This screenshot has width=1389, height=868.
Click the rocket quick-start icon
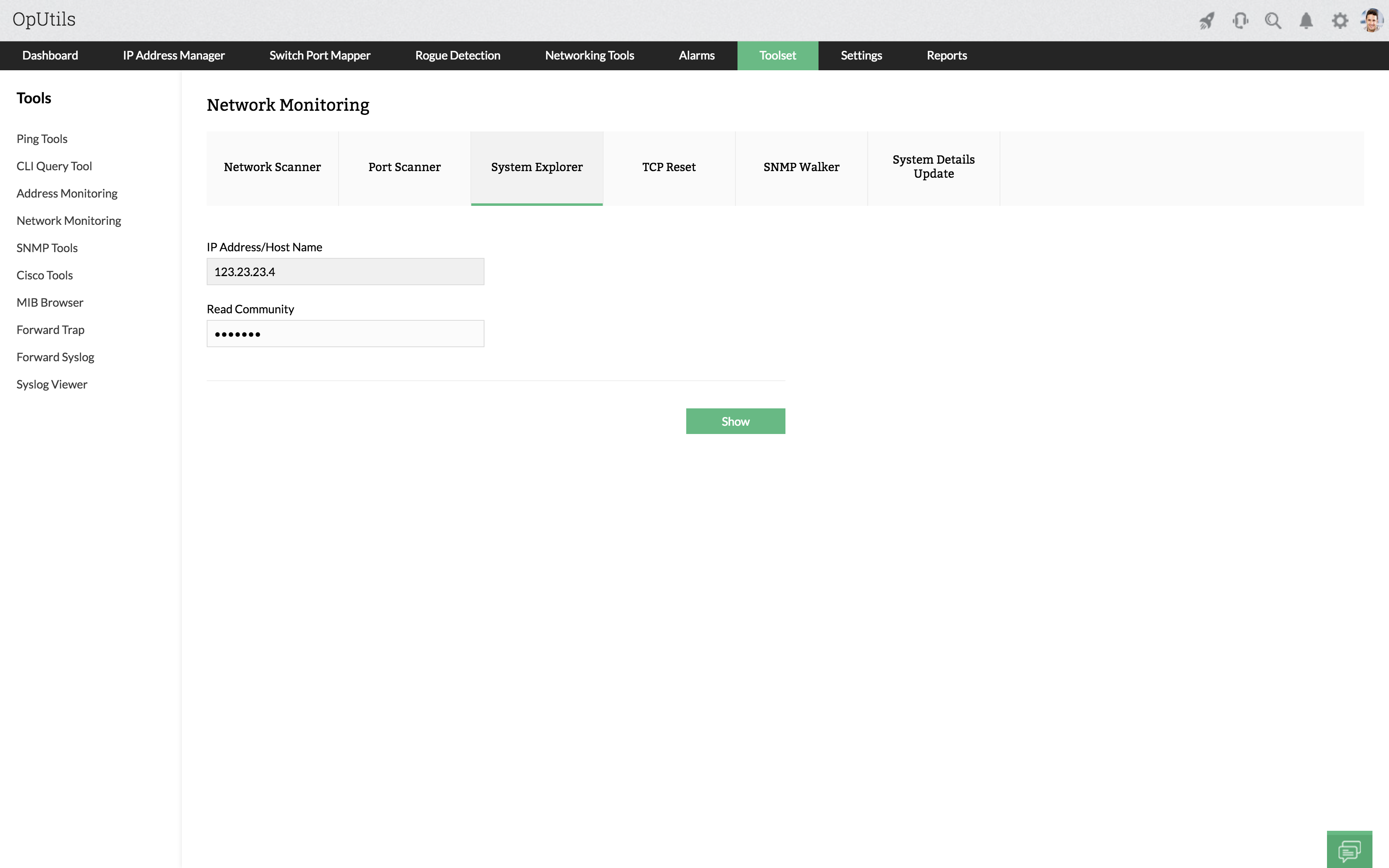[x=1206, y=21]
